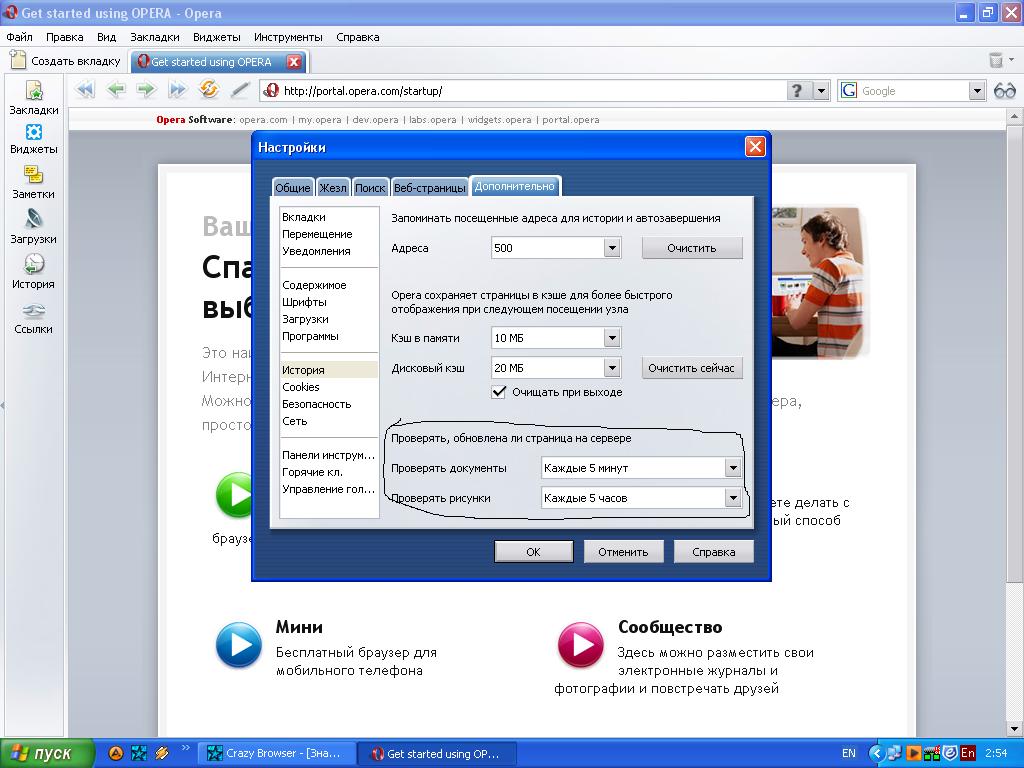Switch to the Жезл settings tab

point(333,187)
